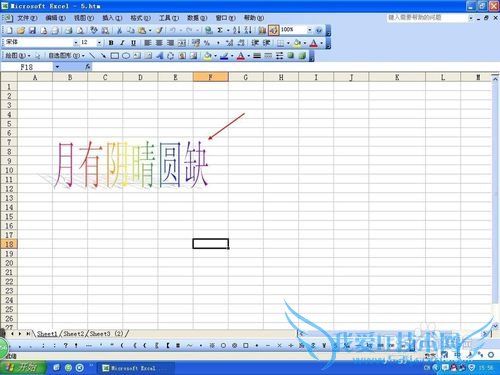Activate the Format Painter brush

coord(159,30)
